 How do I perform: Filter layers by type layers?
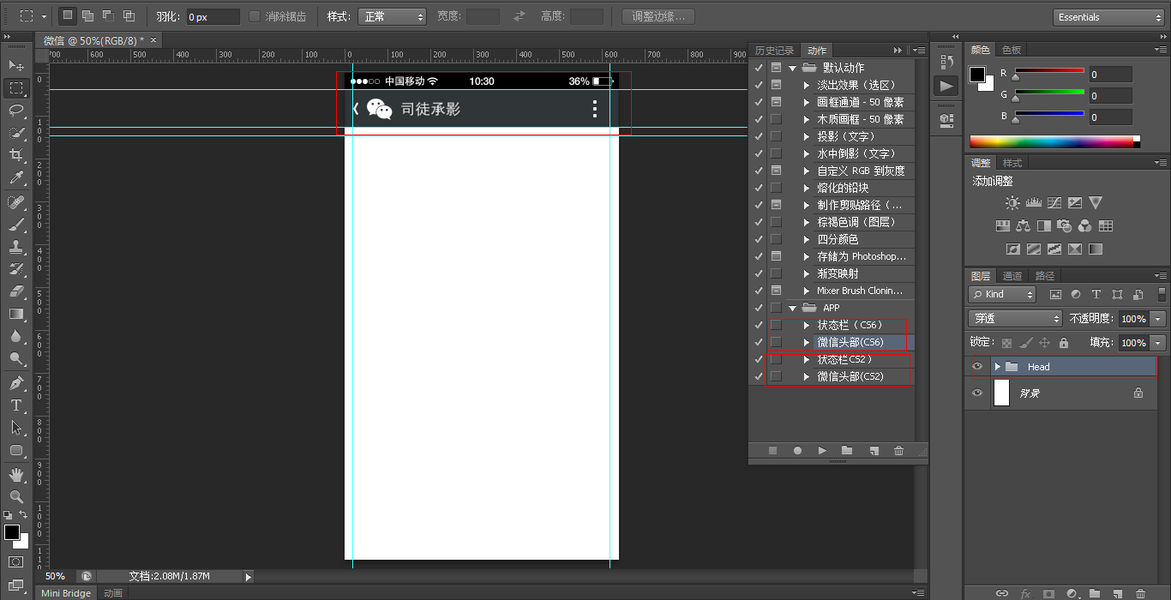pyautogui.click(x=1096, y=294)
